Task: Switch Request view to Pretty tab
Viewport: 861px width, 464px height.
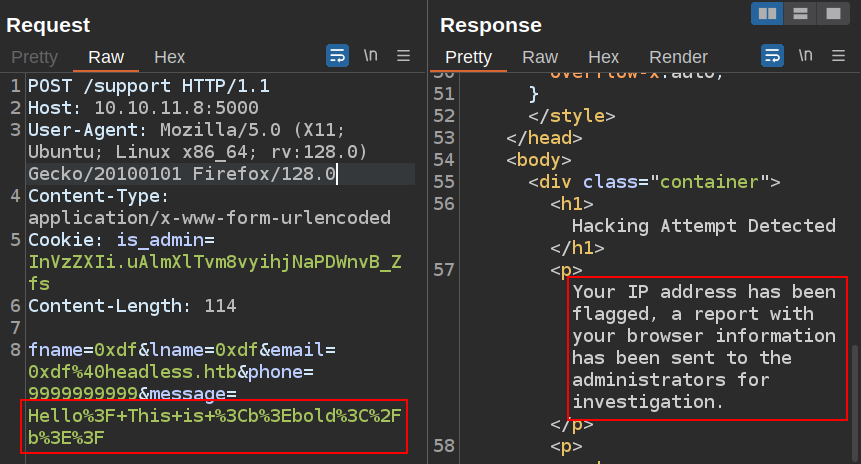Action: [34, 57]
